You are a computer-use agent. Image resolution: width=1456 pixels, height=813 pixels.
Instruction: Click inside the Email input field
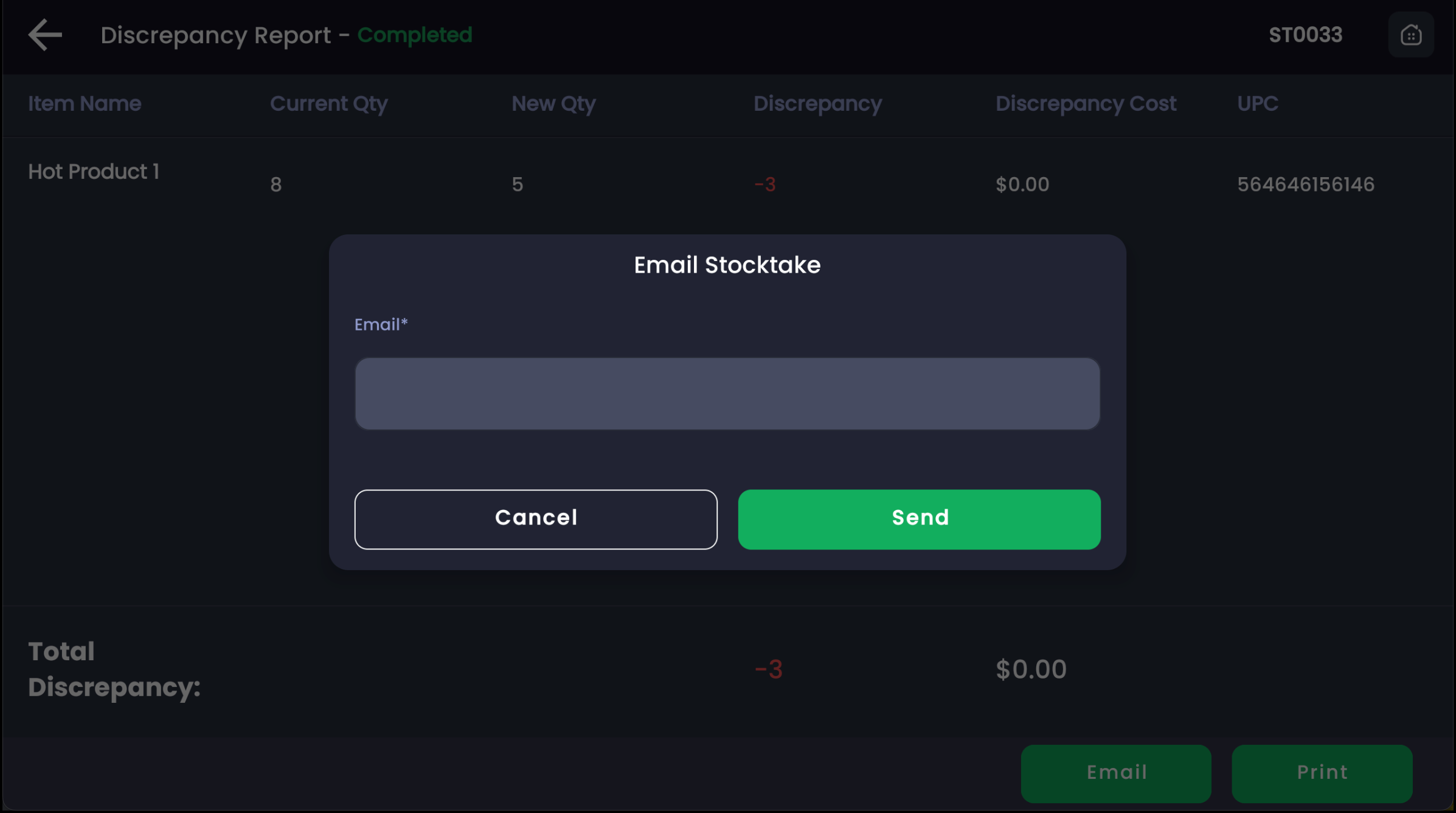727,394
